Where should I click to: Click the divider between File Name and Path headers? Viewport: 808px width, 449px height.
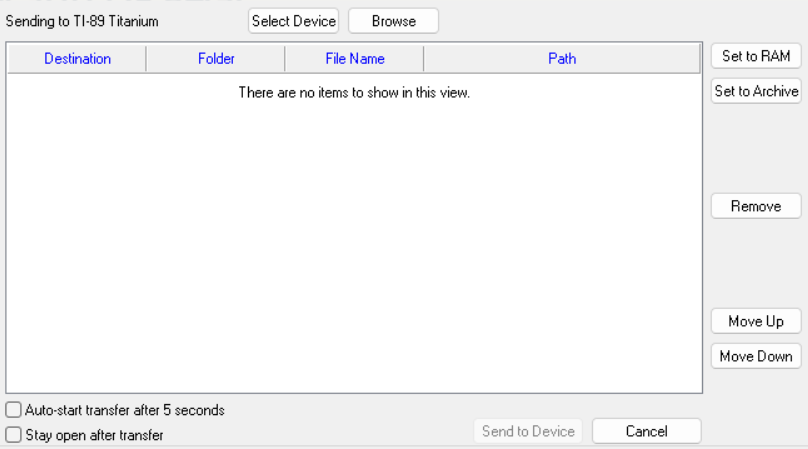pyautogui.click(x=424, y=59)
